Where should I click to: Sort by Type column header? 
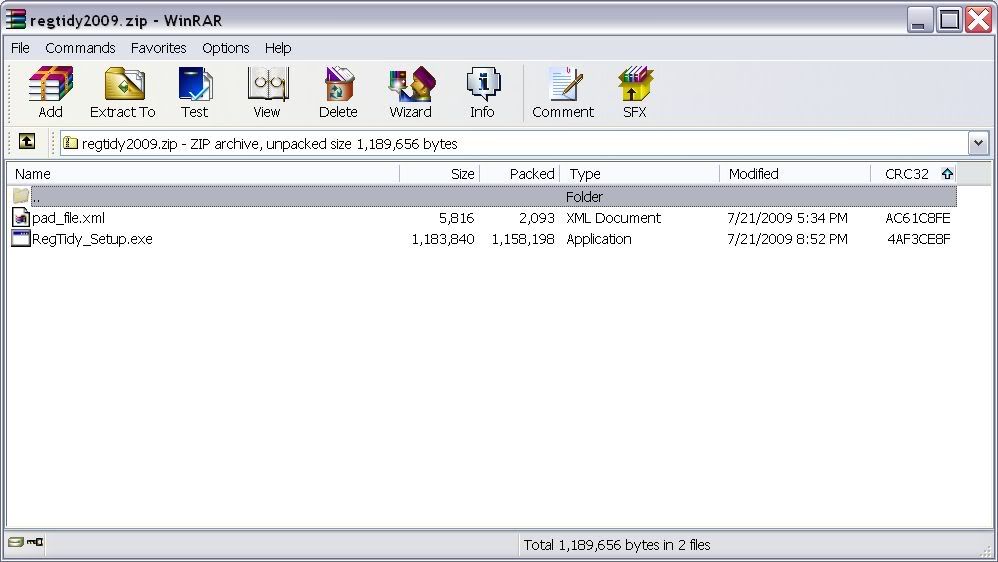pos(640,174)
